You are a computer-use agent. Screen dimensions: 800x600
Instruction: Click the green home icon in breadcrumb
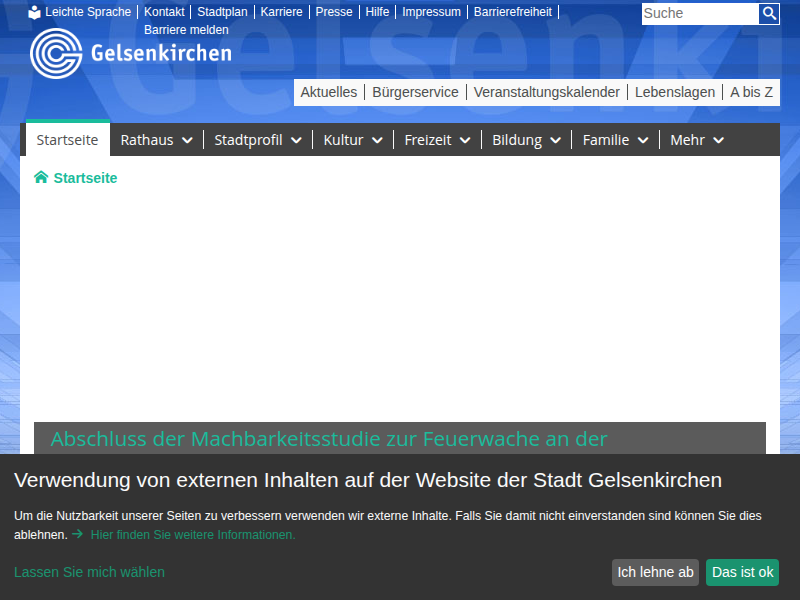coord(41,177)
